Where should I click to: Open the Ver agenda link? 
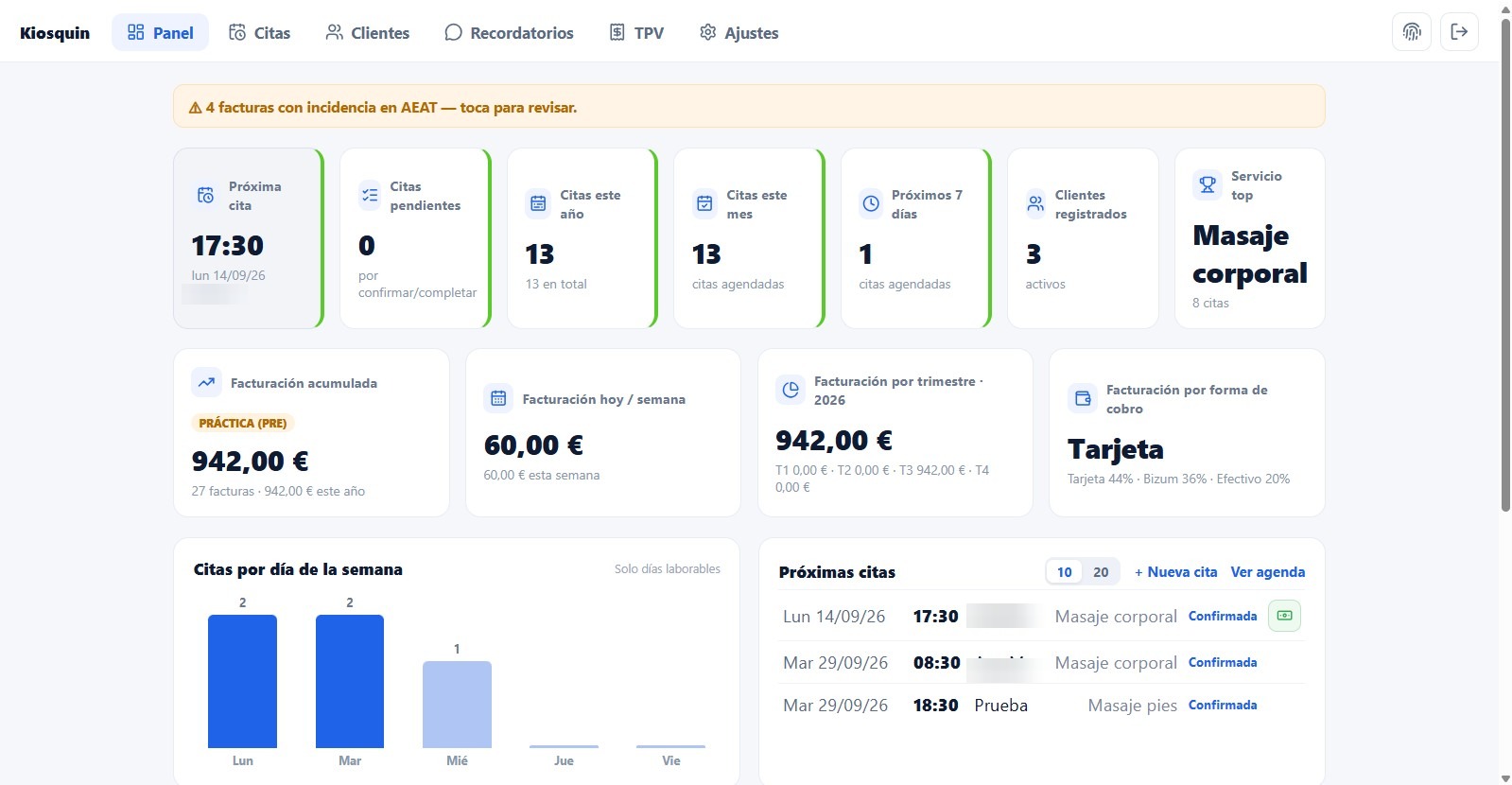point(1267,572)
